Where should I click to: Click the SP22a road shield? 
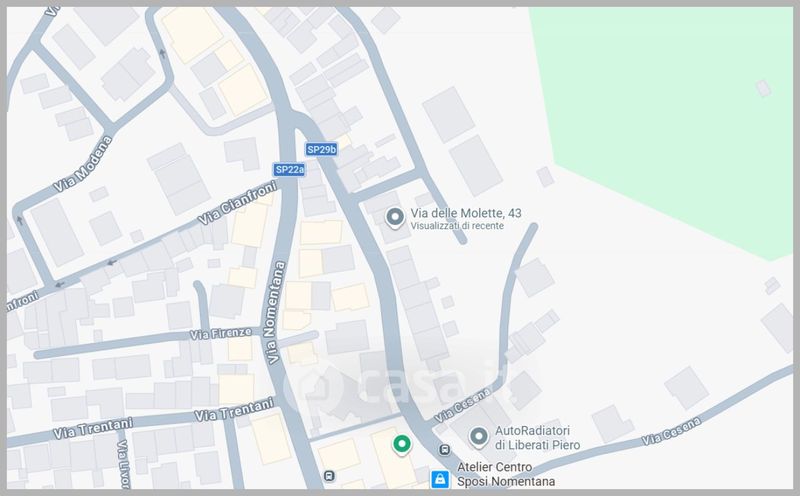tap(289, 170)
